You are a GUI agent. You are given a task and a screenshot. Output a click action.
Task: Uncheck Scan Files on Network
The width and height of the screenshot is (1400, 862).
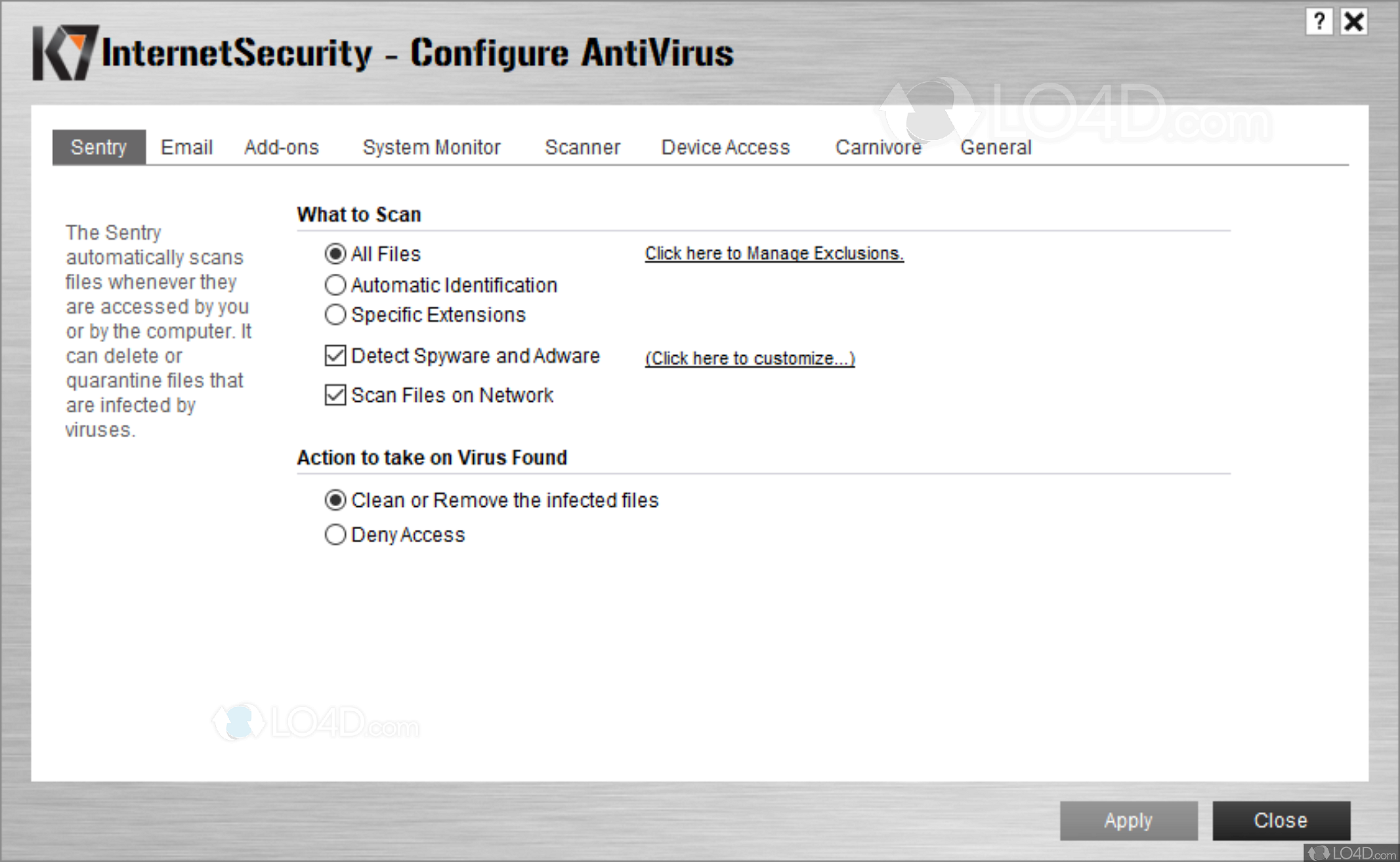click(x=335, y=395)
